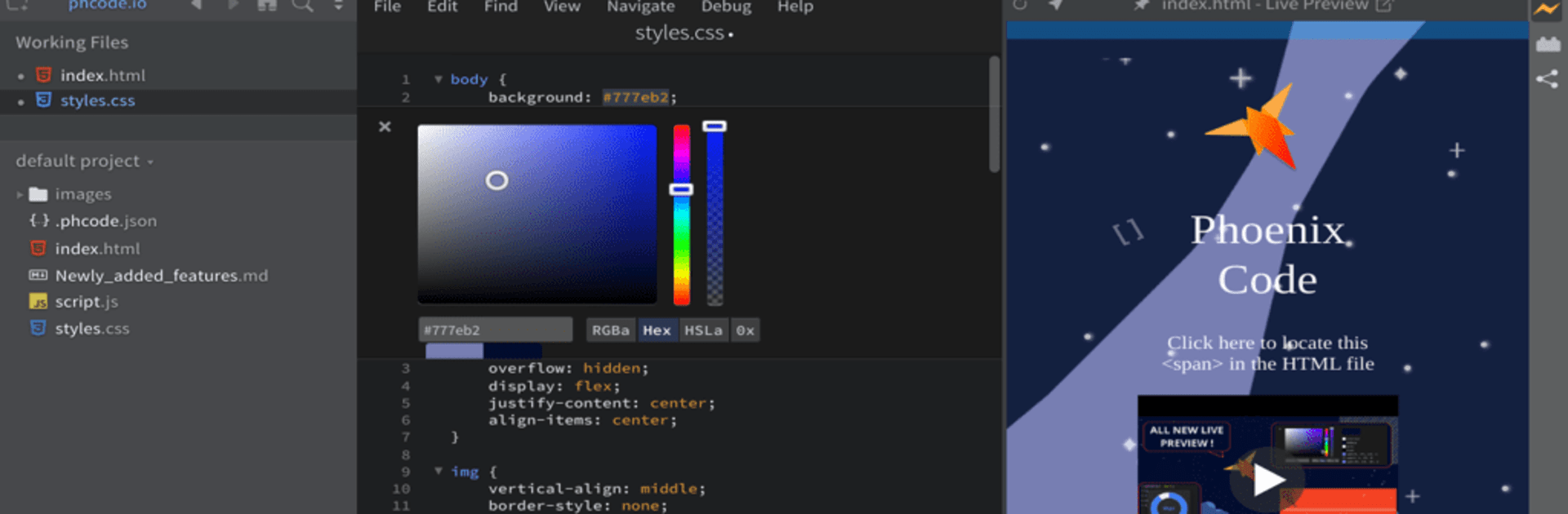Select index.html in Working Files
Image resolution: width=1568 pixels, height=514 pixels.
pyautogui.click(x=103, y=75)
